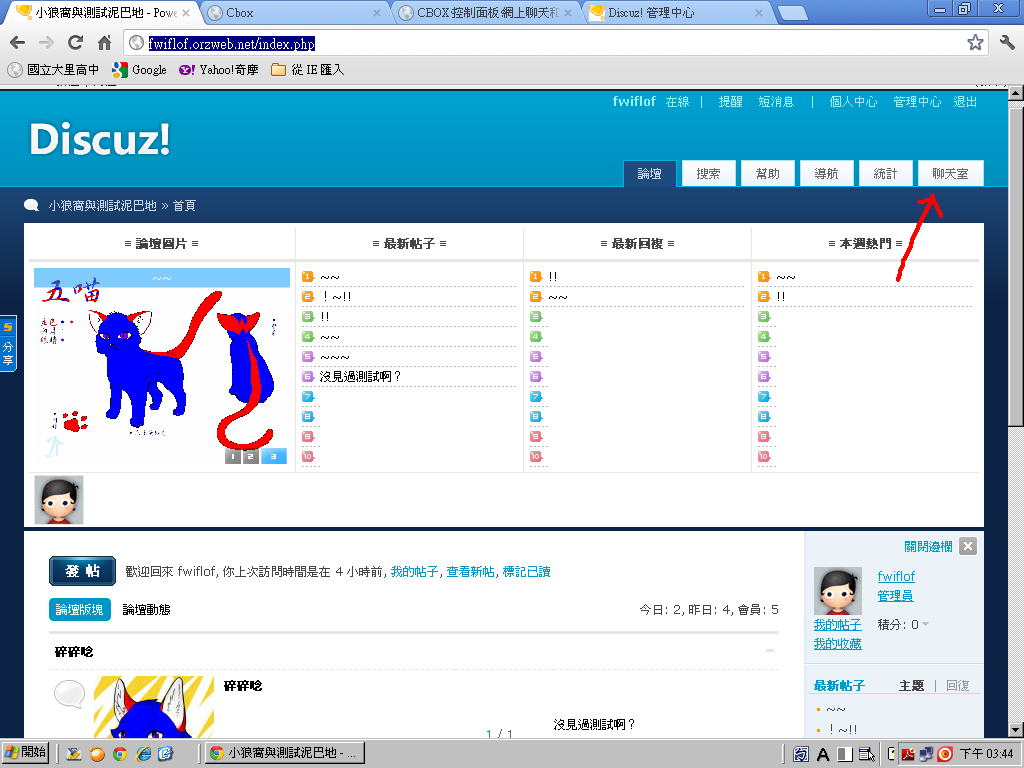Select the 論壇 navigation tab
Screen dimensions: 1024x768
[650, 174]
